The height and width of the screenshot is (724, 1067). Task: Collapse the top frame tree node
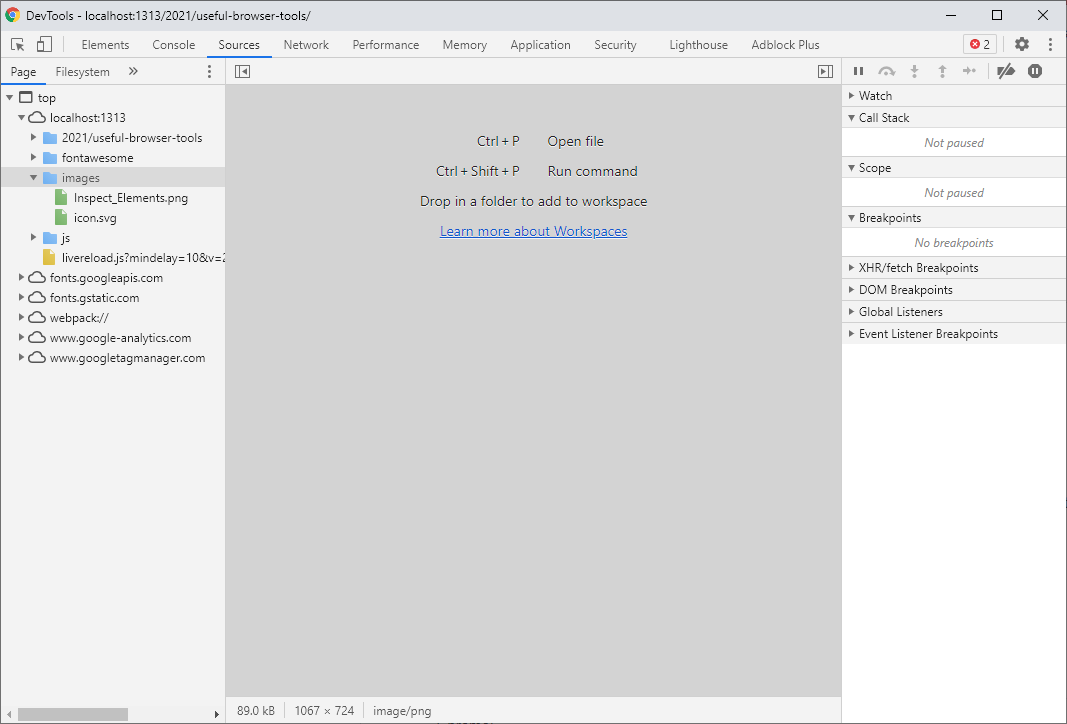point(10,97)
